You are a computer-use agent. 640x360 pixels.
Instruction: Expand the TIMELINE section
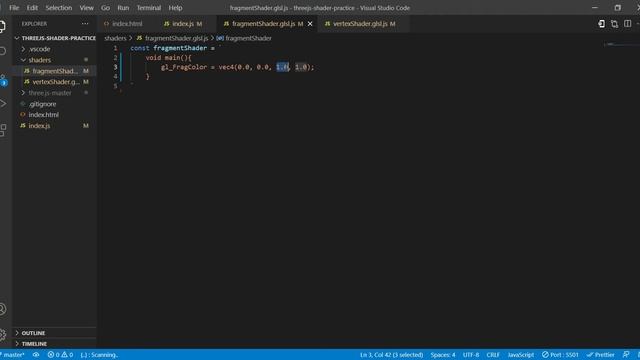click(x=55, y=344)
